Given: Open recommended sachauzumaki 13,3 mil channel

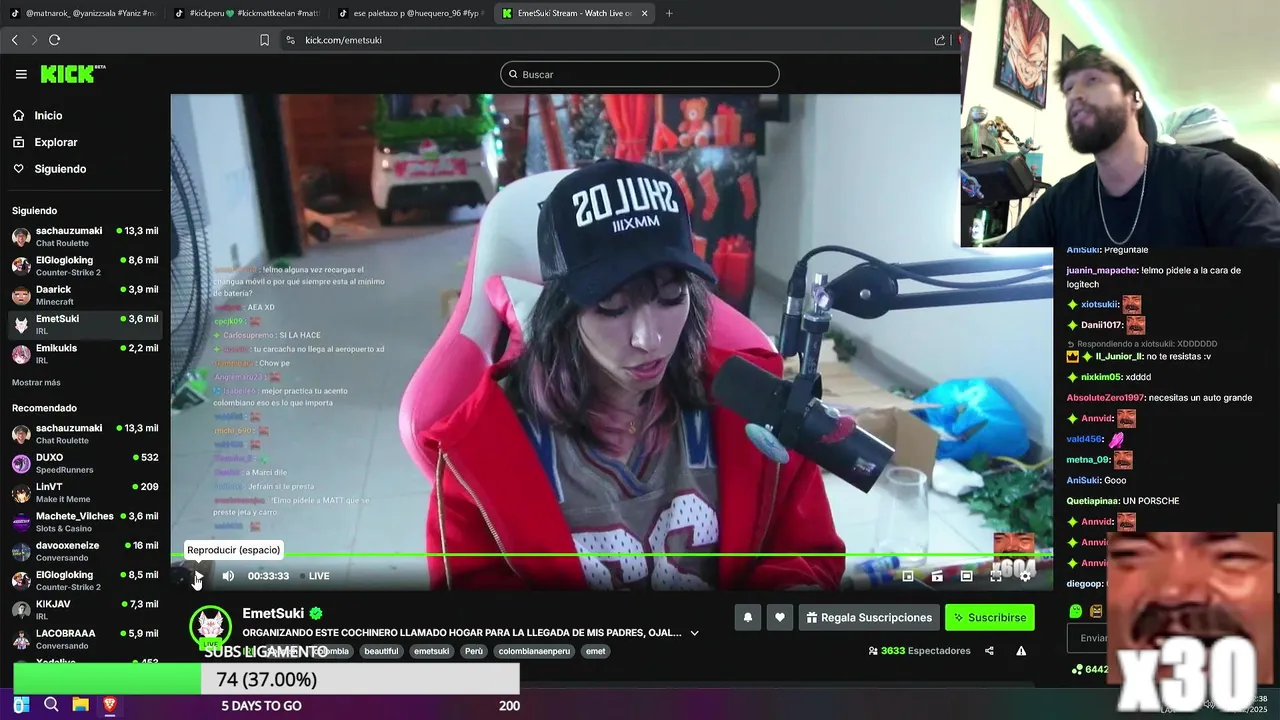Looking at the screenshot, I should click(85, 434).
